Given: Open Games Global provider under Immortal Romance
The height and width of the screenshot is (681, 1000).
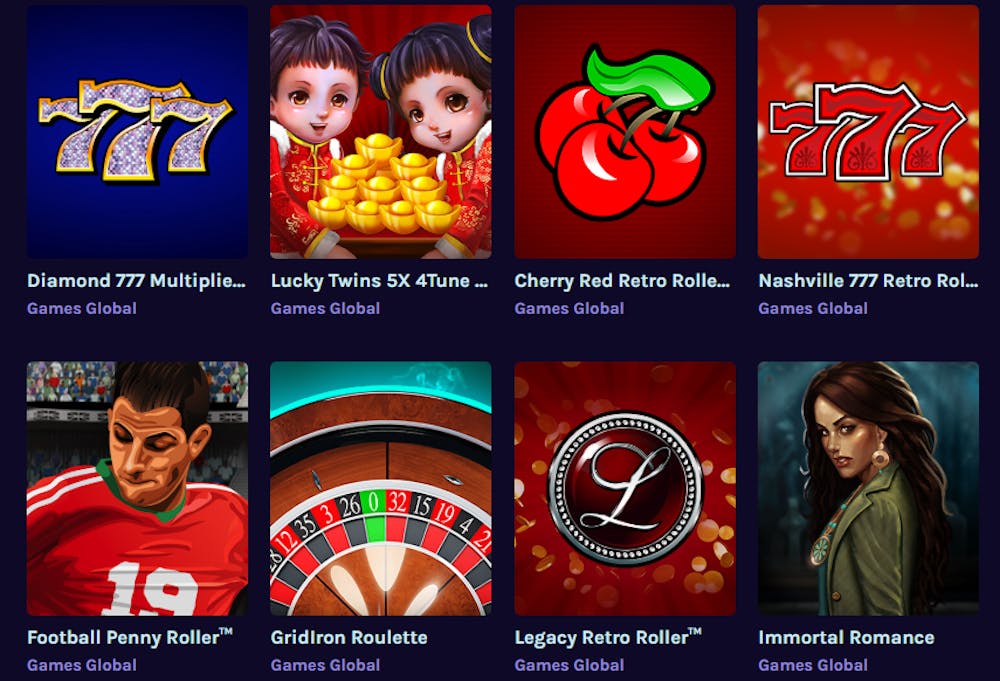Looking at the screenshot, I should [x=813, y=665].
